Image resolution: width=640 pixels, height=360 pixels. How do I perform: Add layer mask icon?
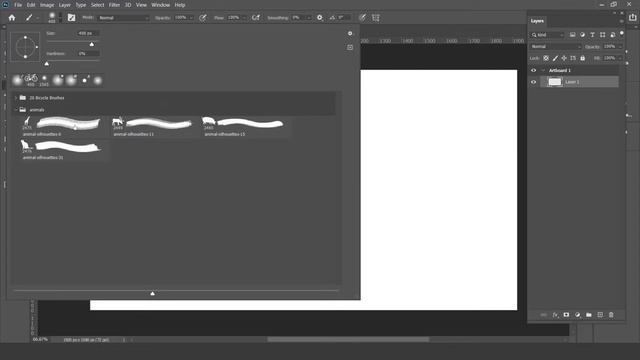pyautogui.click(x=566, y=315)
